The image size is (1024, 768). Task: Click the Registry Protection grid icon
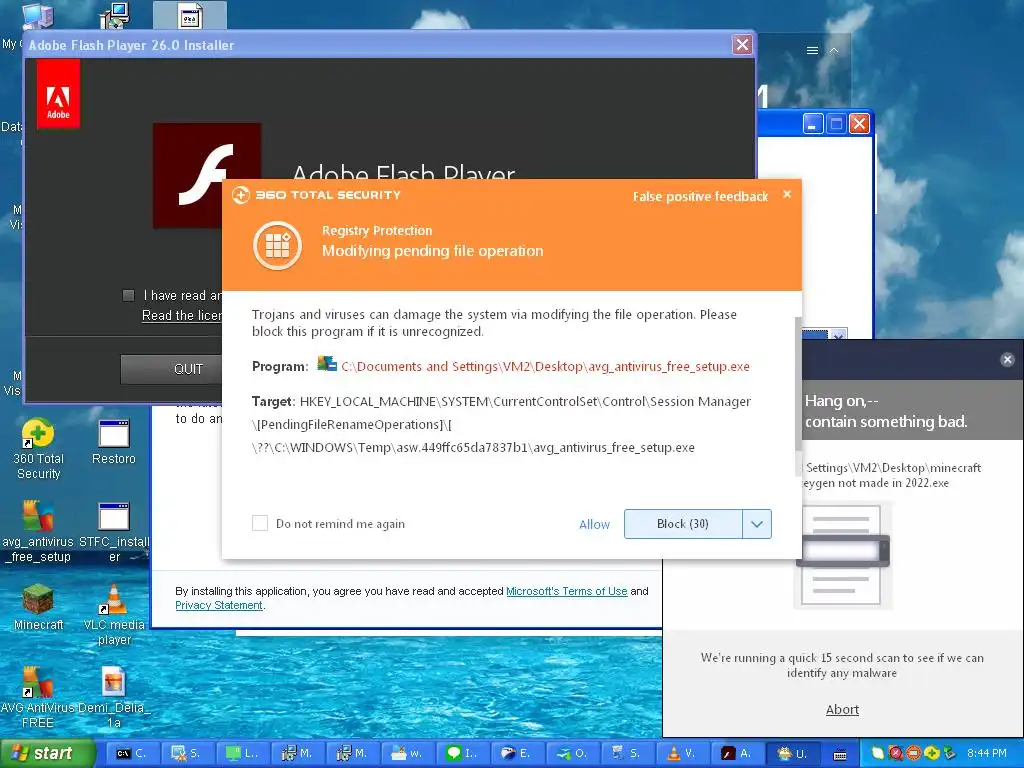coord(278,246)
